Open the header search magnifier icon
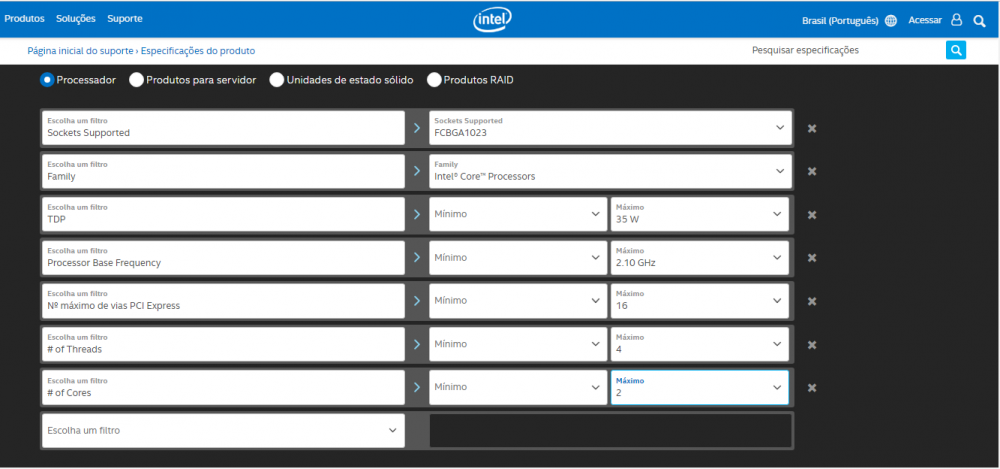This screenshot has height=469, width=1000. pyautogui.click(x=979, y=20)
